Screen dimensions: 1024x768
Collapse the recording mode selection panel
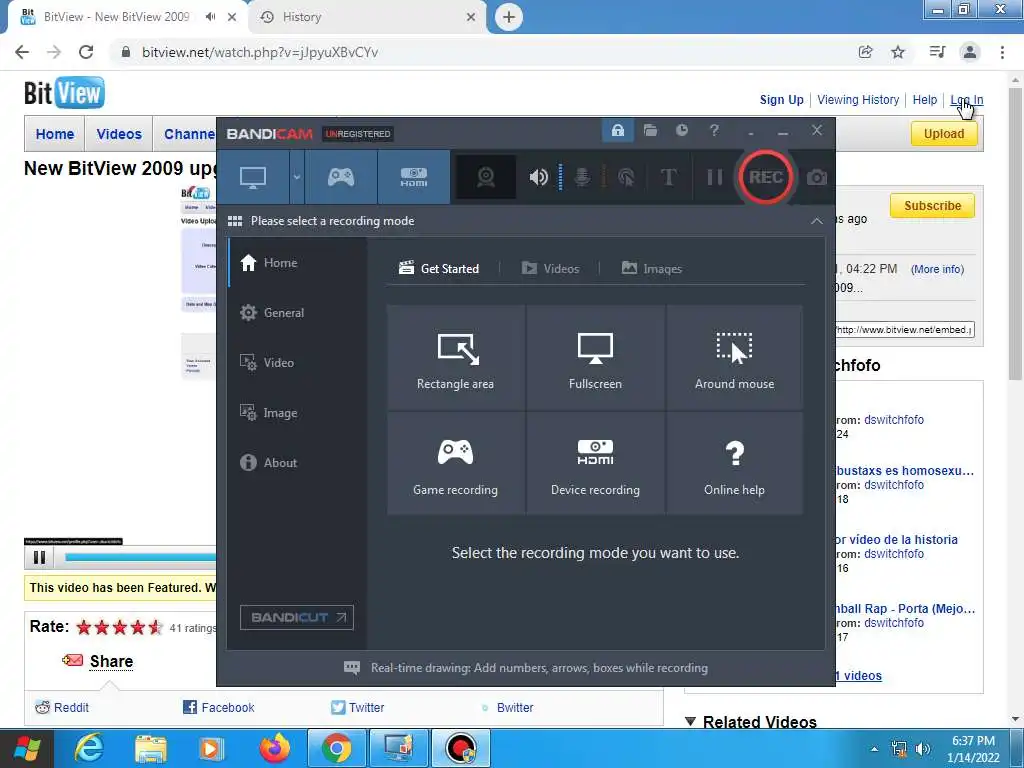(x=816, y=221)
